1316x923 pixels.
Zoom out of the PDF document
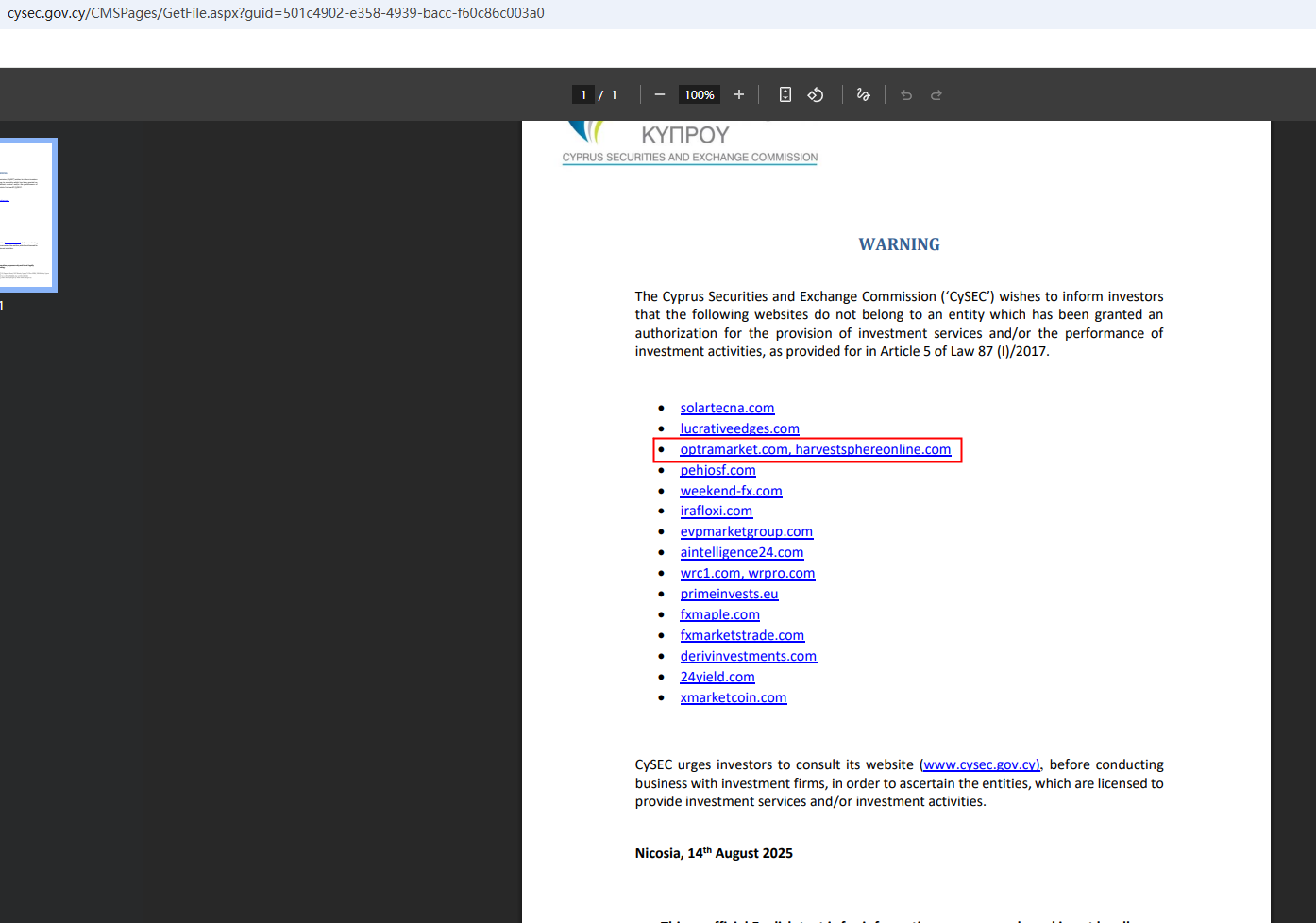coord(660,94)
